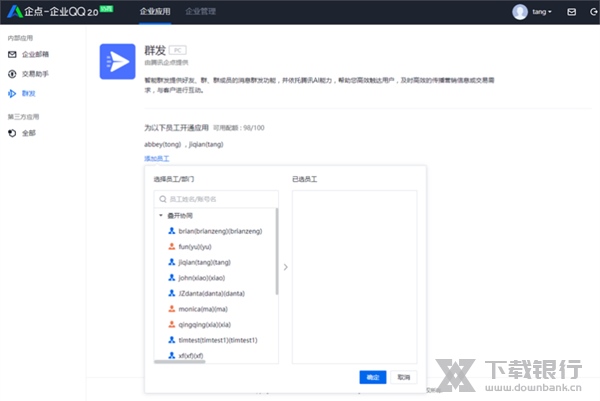This screenshot has width=600, height=401.
Task: Click orange user icon beside fun(yu)
Action: (x=172, y=246)
